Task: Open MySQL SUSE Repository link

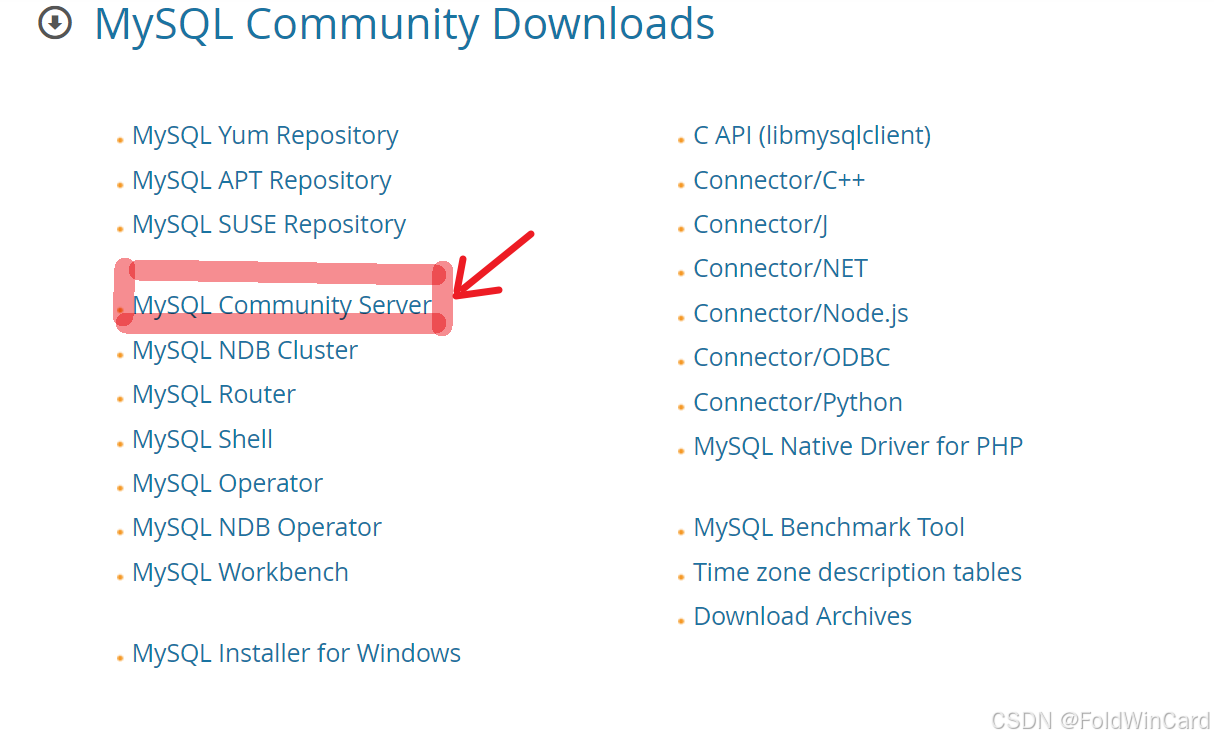Action: tap(269, 225)
